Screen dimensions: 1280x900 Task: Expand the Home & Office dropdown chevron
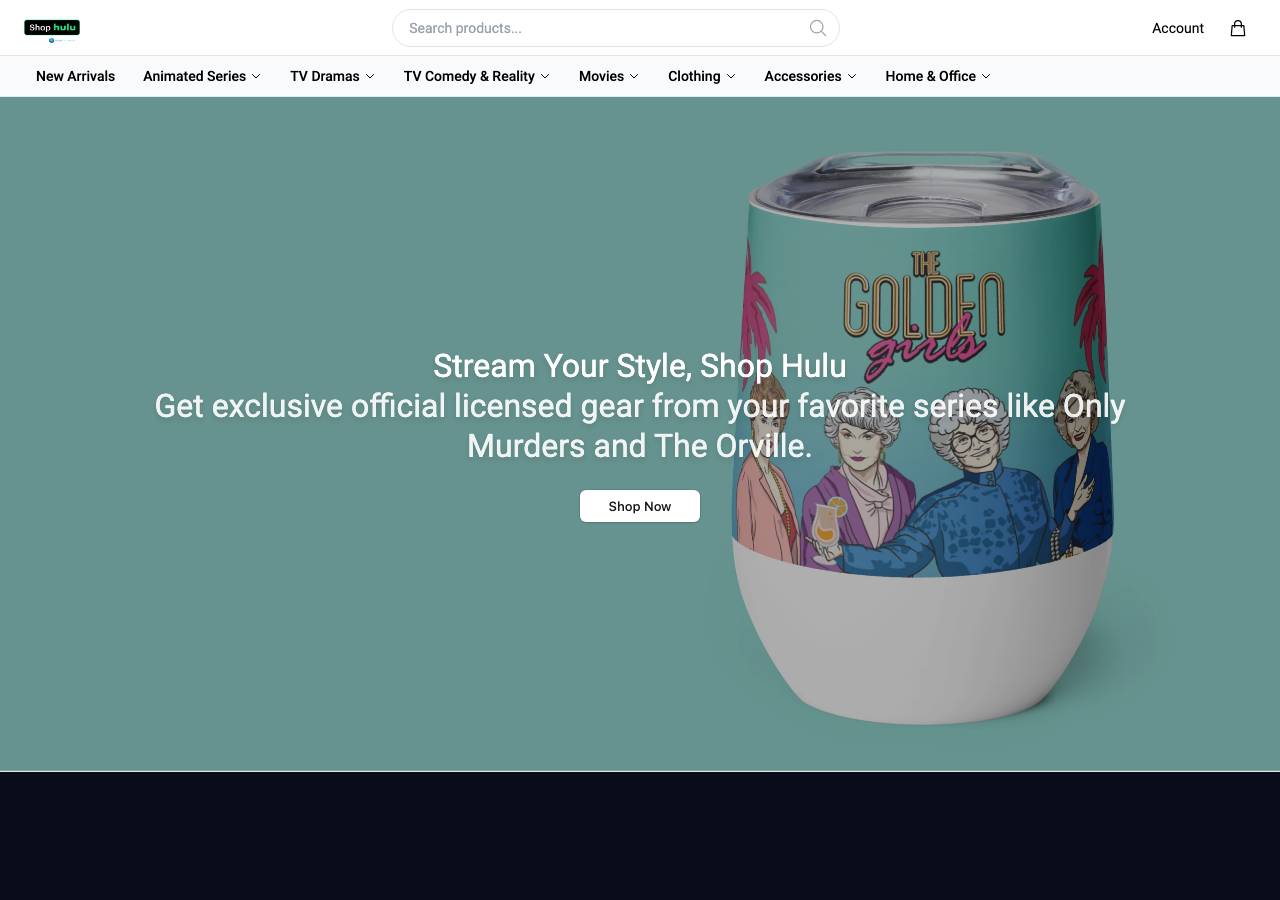click(x=986, y=76)
